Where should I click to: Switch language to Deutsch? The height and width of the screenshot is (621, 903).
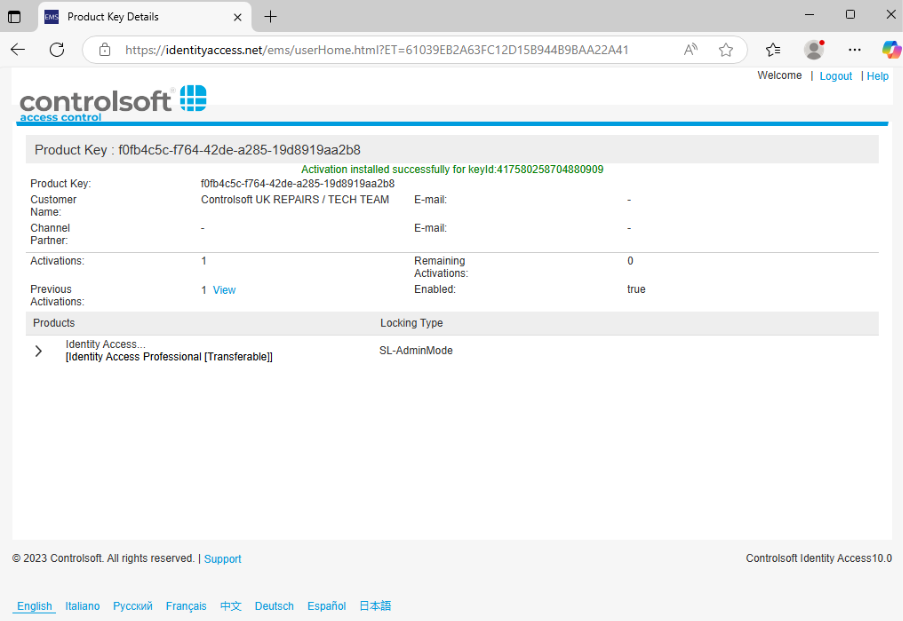(x=274, y=606)
